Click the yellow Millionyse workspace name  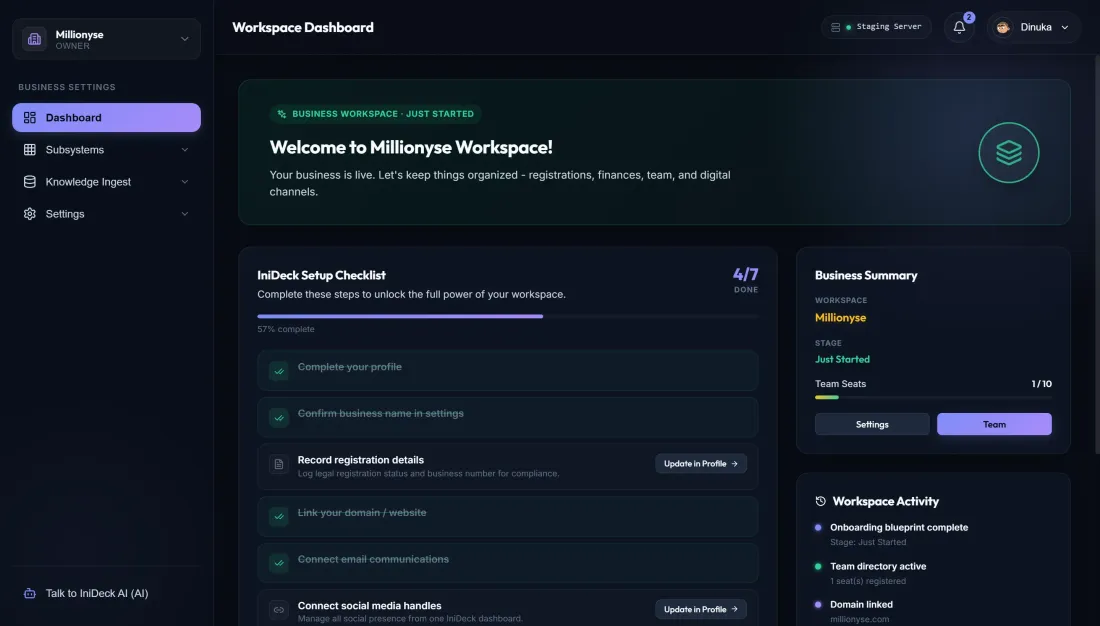click(840, 318)
